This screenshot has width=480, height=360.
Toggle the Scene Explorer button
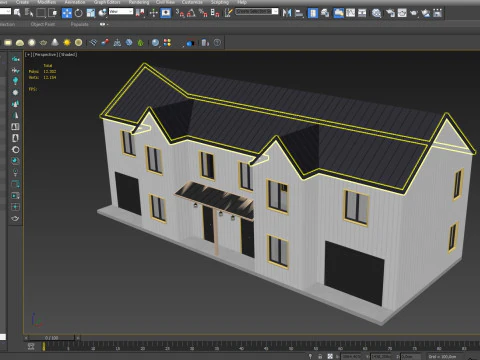click(313, 13)
